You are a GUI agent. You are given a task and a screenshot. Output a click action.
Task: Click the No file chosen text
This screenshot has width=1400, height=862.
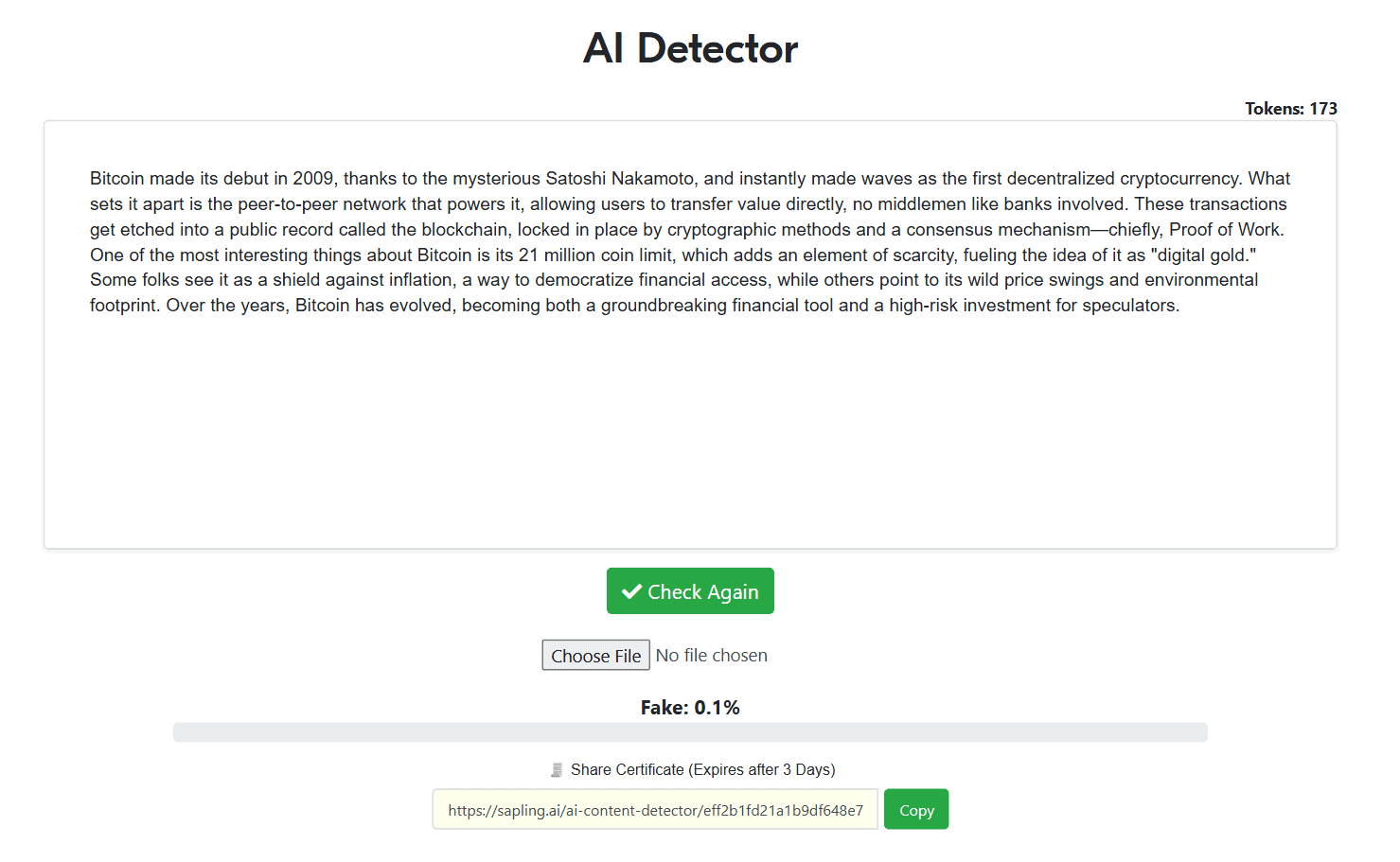(712, 656)
